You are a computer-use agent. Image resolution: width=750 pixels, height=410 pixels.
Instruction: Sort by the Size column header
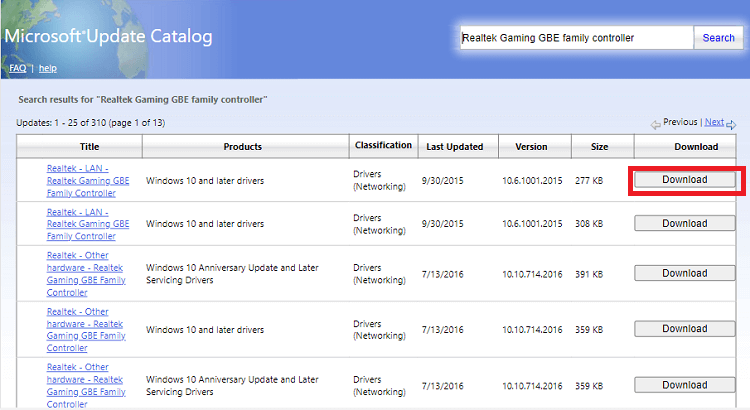click(599, 146)
